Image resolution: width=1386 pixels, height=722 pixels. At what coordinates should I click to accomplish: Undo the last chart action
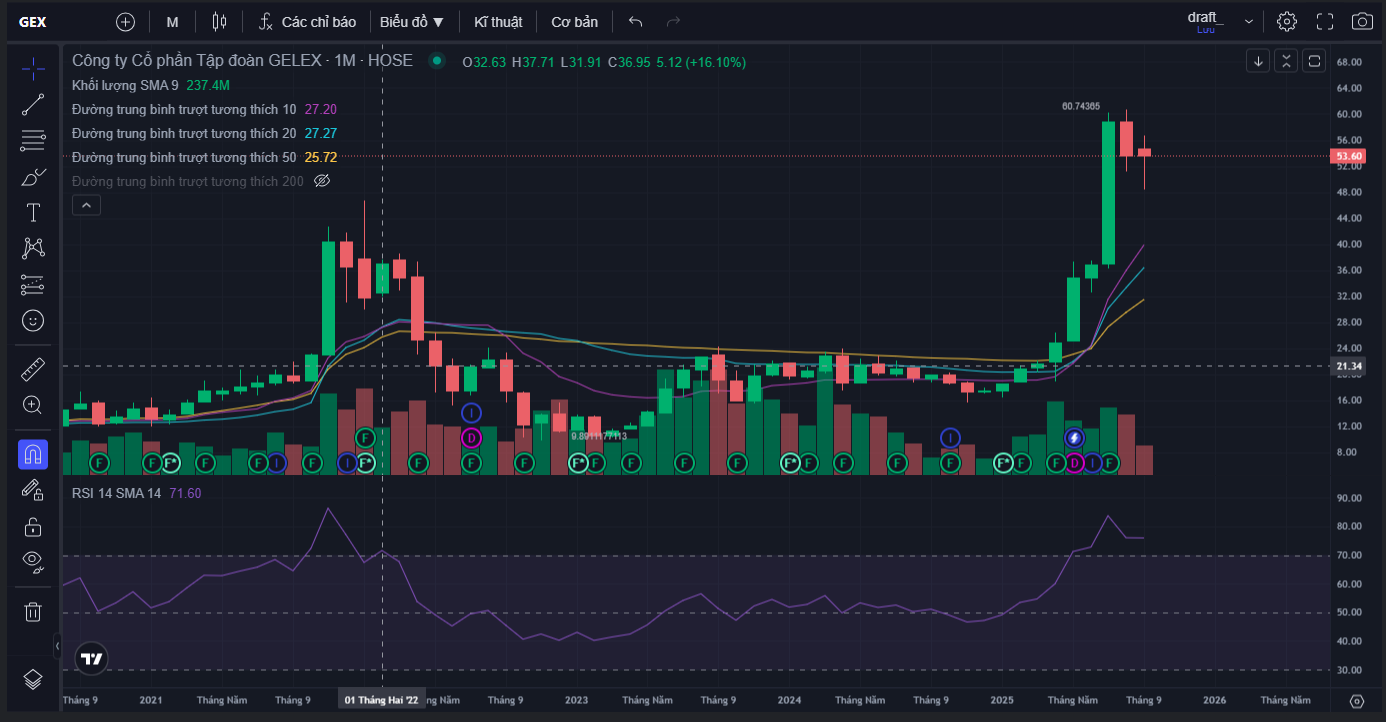pos(635,21)
